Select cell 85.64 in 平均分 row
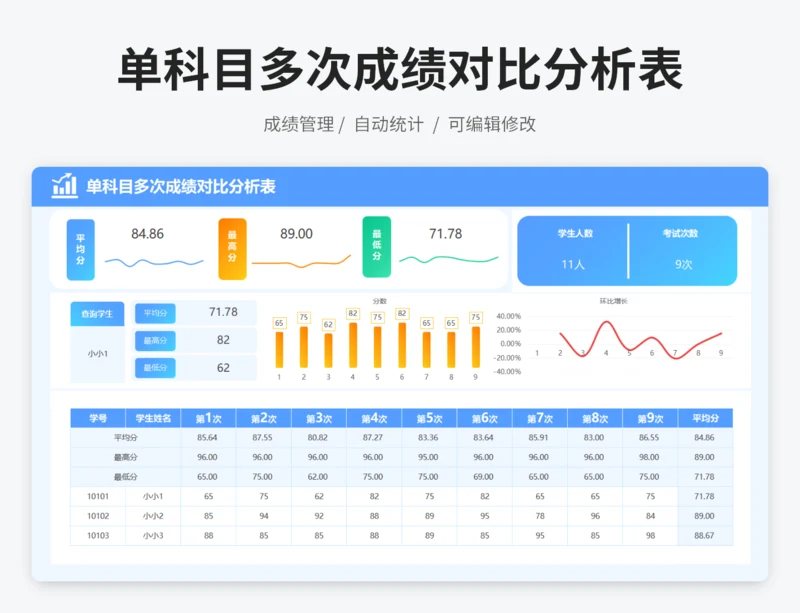The image size is (800, 613). pyautogui.click(x=207, y=437)
